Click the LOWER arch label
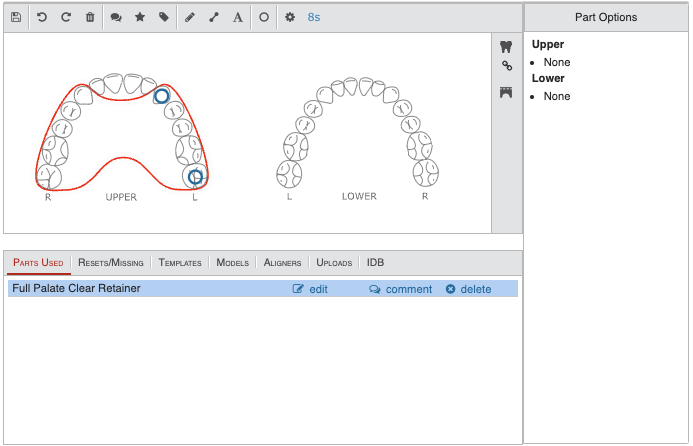 point(359,196)
